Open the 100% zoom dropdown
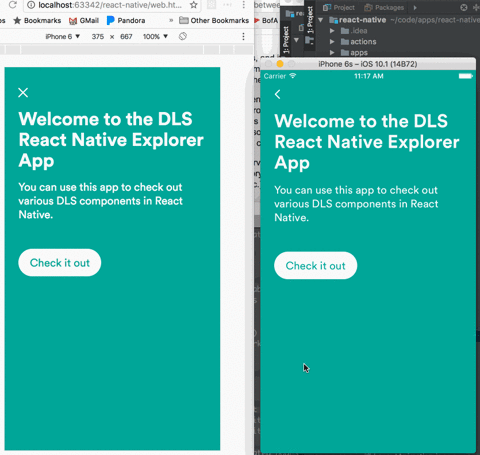This screenshot has width=480, height=455. pyautogui.click(x=155, y=36)
